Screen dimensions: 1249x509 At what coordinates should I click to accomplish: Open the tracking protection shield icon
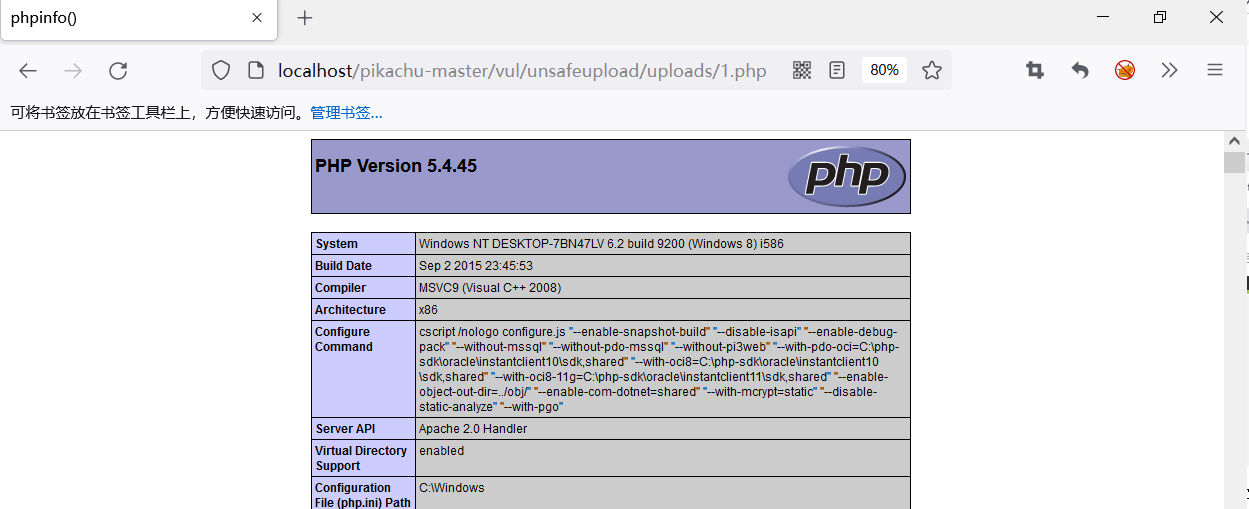coord(221,70)
